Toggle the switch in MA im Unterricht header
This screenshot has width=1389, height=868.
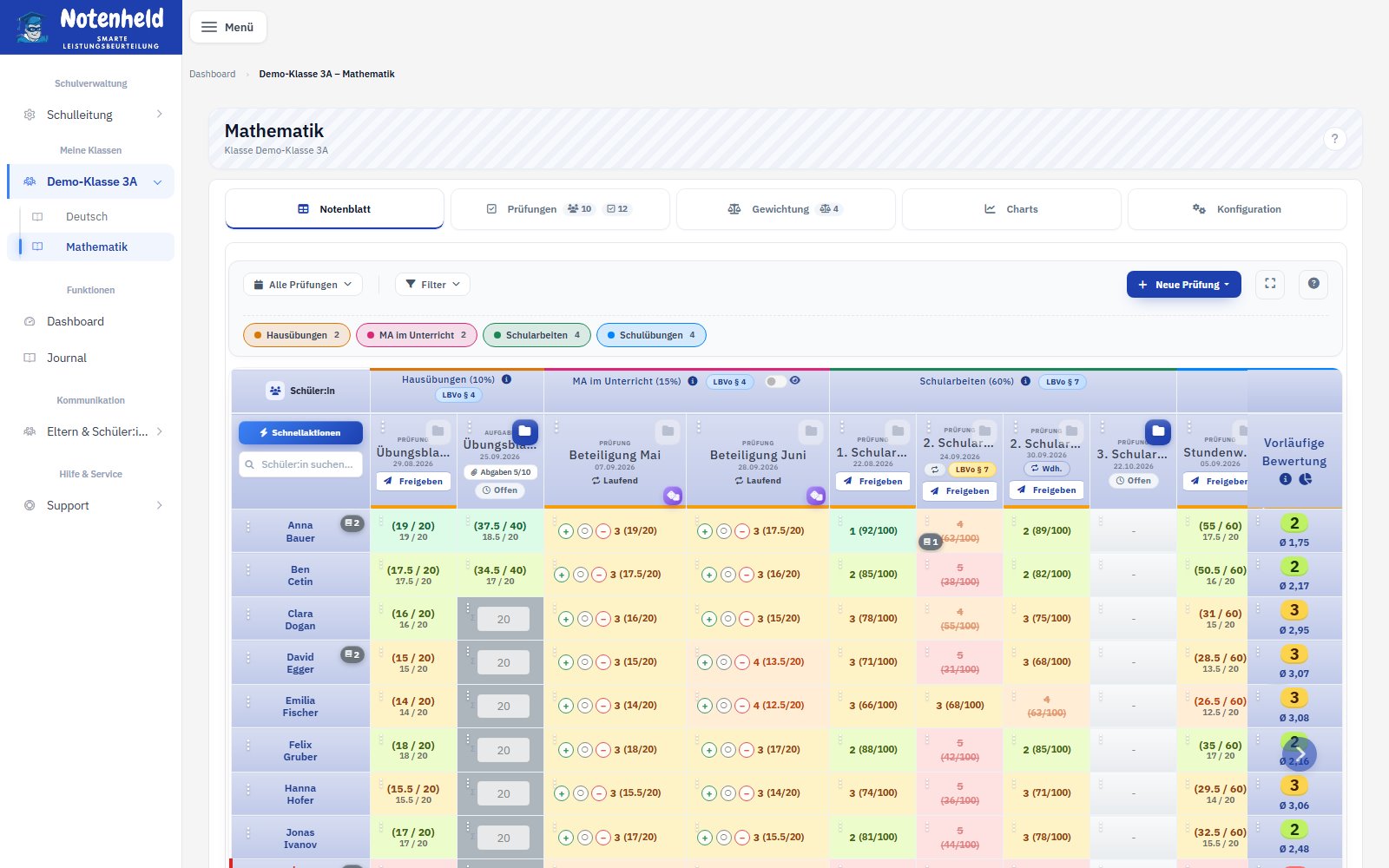[774, 381]
